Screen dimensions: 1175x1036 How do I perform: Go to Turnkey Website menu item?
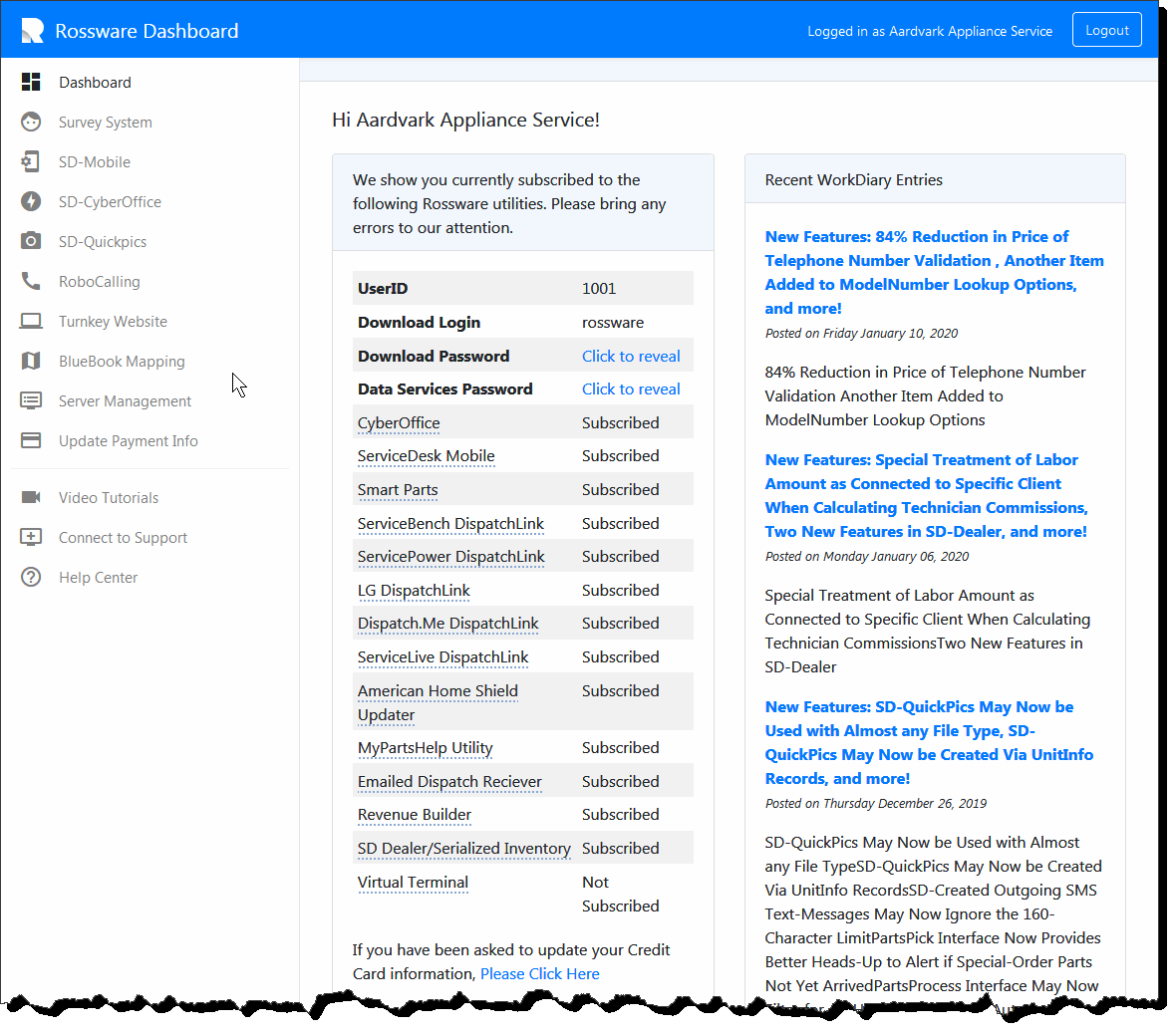pyautogui.click(x=113, y=321)
